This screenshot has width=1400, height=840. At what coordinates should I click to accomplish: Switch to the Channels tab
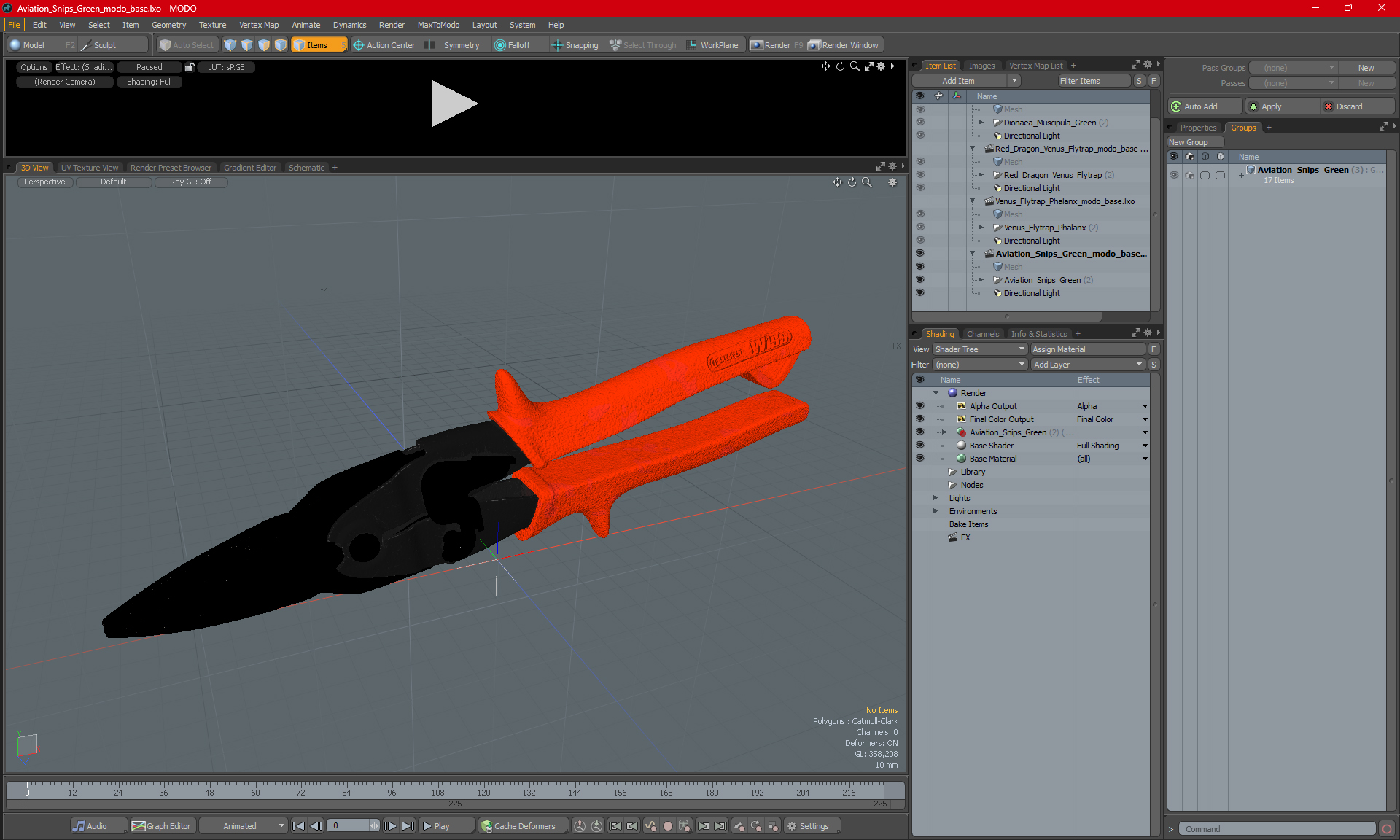(x=983, y=334)
